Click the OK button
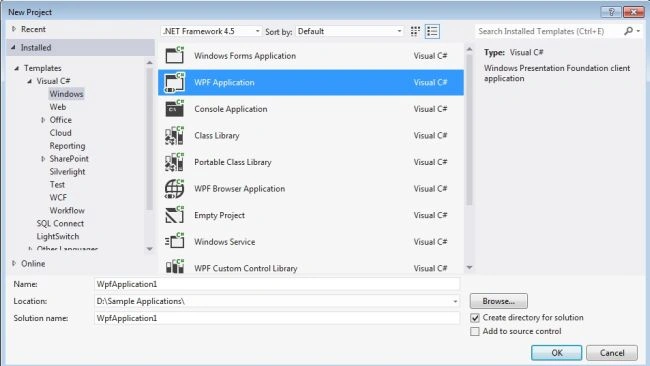 tap(556, 353)
